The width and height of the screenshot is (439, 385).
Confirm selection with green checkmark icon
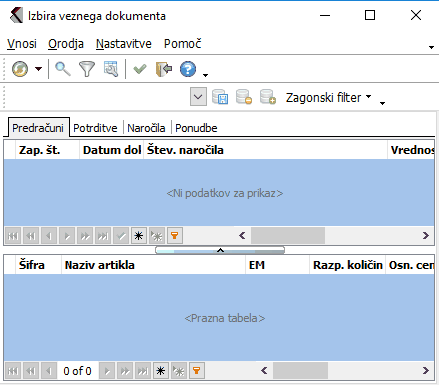click(x=140, y=69)
